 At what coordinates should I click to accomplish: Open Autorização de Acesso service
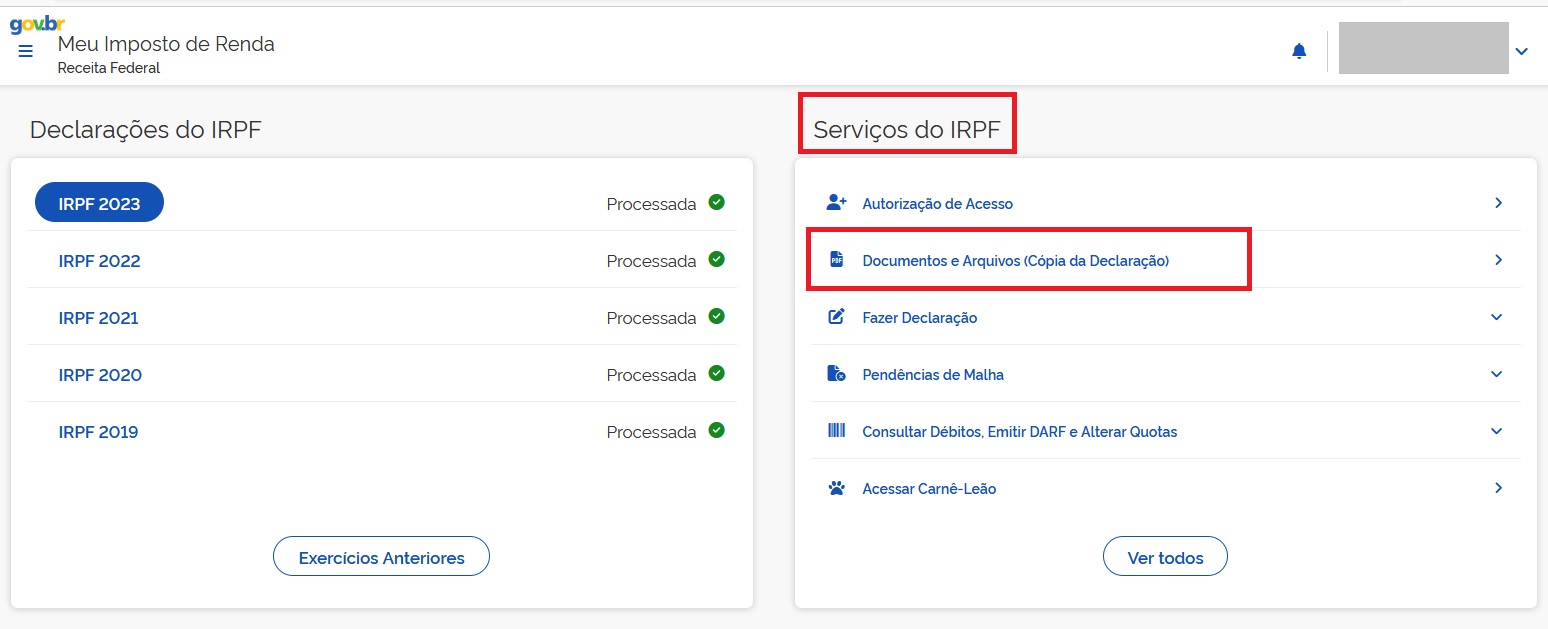[x=937, y=204]
